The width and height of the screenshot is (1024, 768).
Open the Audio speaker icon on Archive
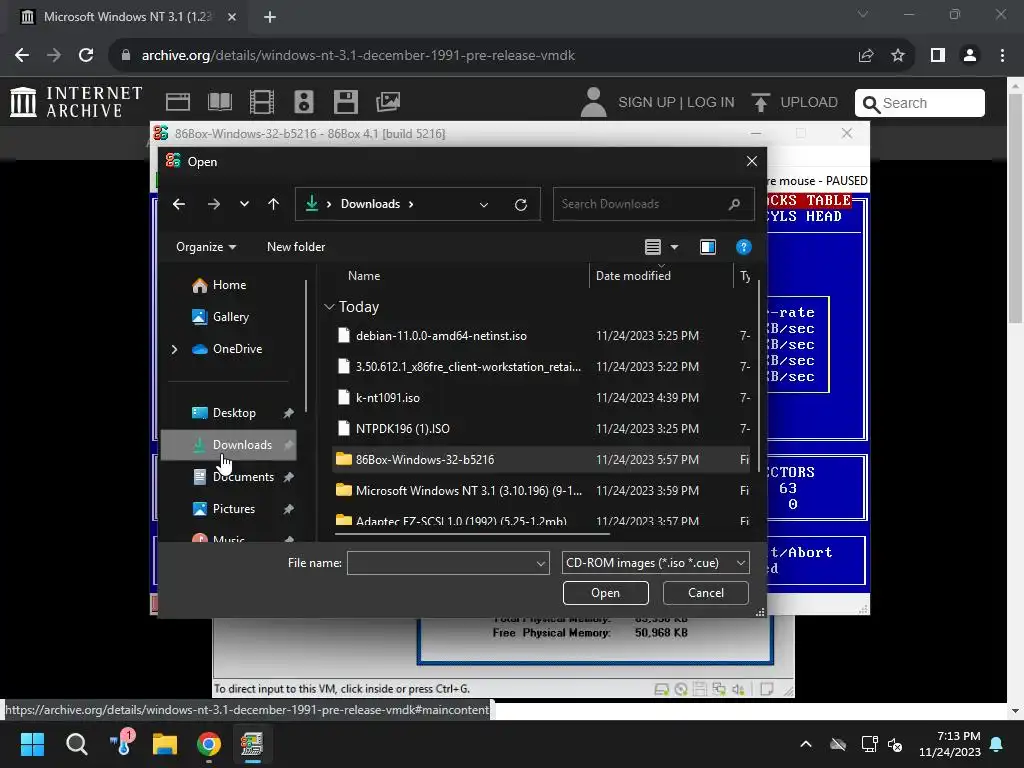[304, 102]
